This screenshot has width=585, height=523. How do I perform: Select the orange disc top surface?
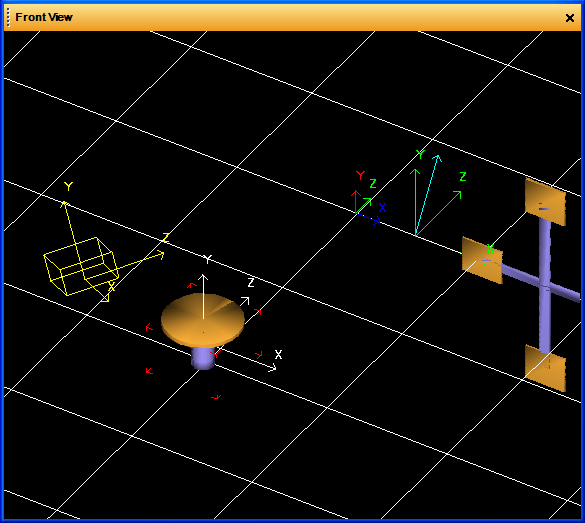click(203, 318)
